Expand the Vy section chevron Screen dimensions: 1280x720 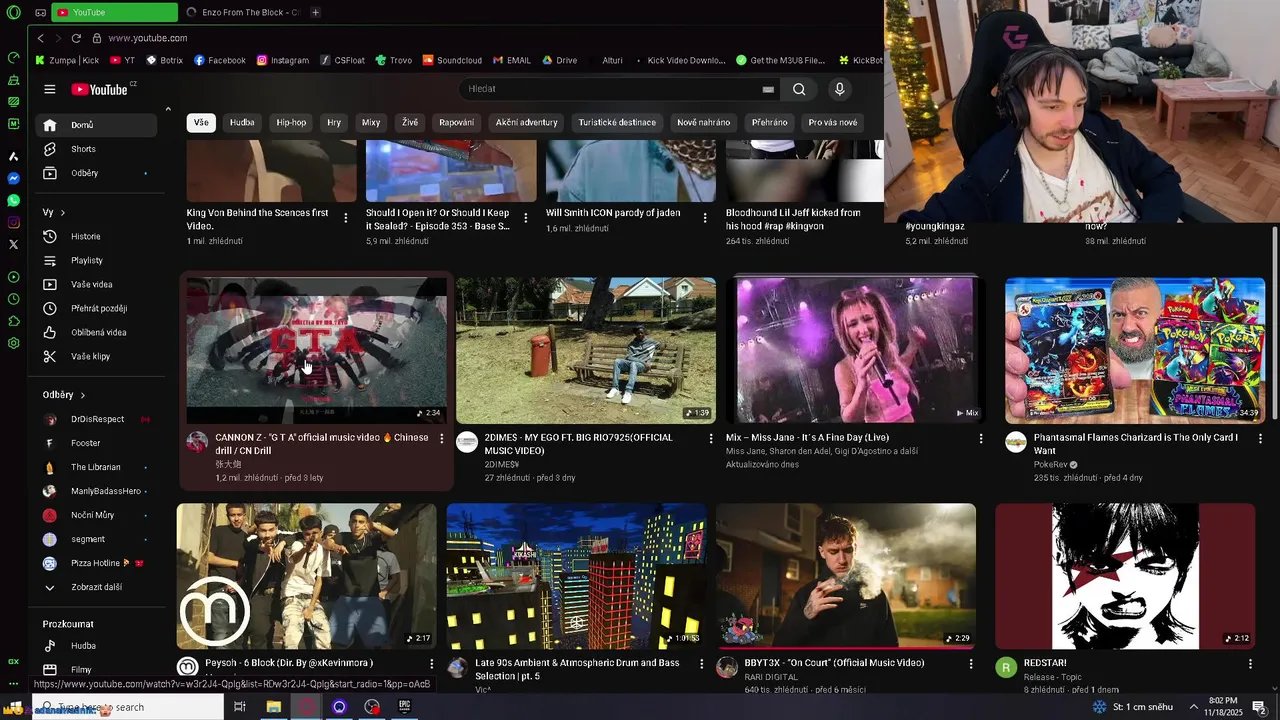click(x=62, y=213)
